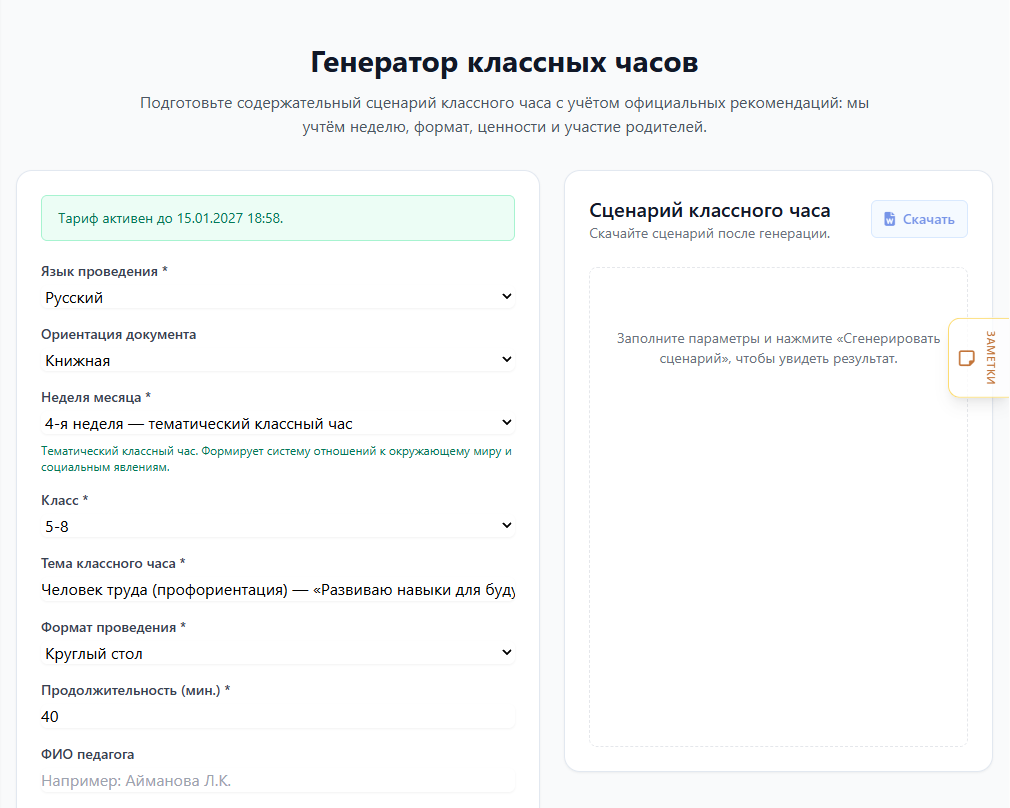
Task: Click the Тематический классный час hint text
Action: (x=276, y=459)
